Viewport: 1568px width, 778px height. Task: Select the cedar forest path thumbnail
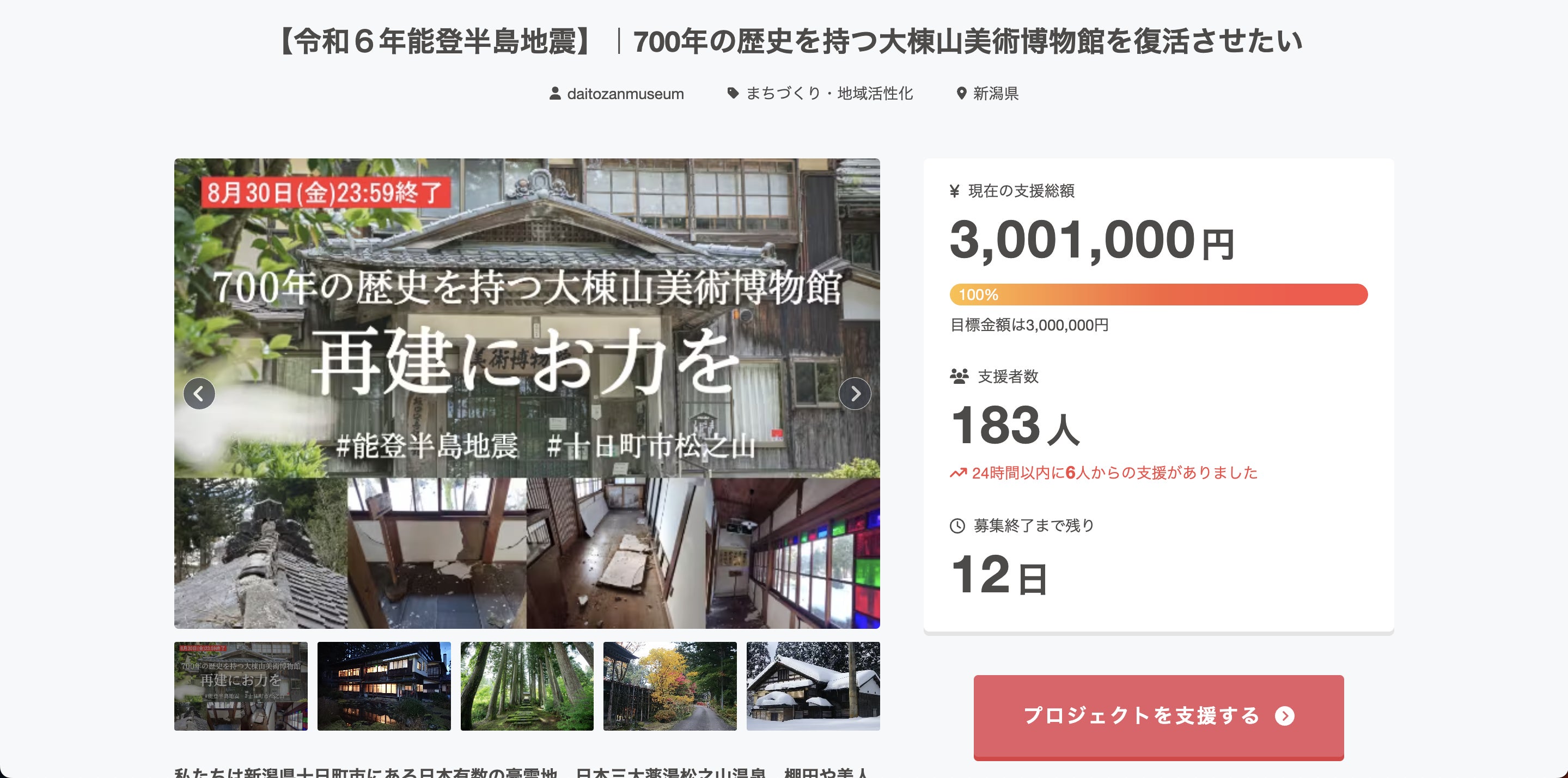click(527, 685)
